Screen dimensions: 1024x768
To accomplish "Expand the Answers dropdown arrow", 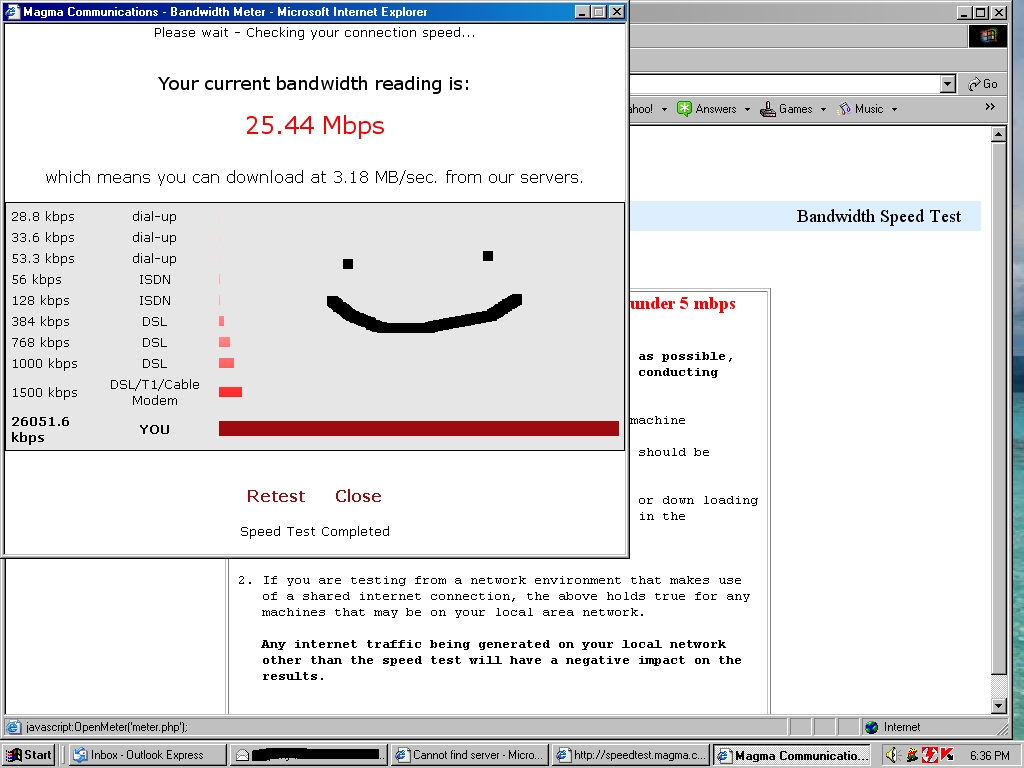I will click(x=747, y=109).
